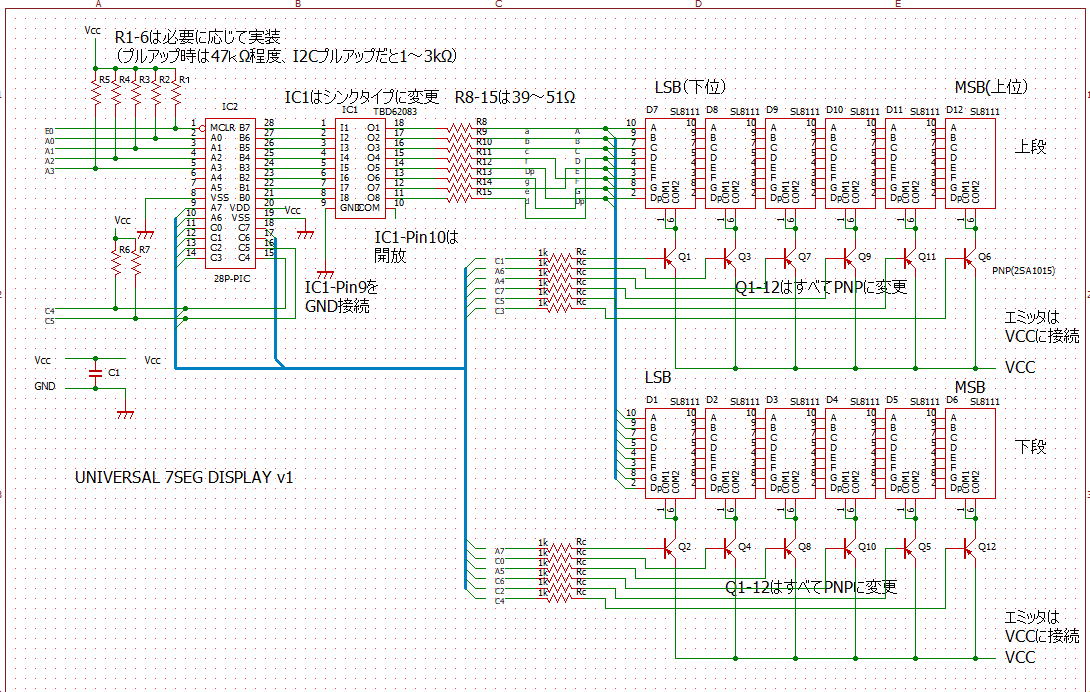Select transistor Q2 in lower row
1090x692 pixels.
670,548
